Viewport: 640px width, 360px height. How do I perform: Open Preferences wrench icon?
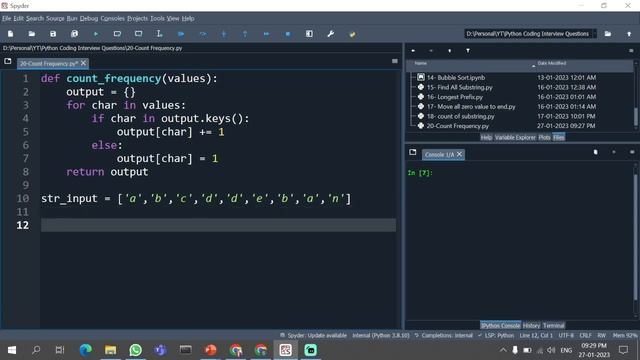point(331,34)
